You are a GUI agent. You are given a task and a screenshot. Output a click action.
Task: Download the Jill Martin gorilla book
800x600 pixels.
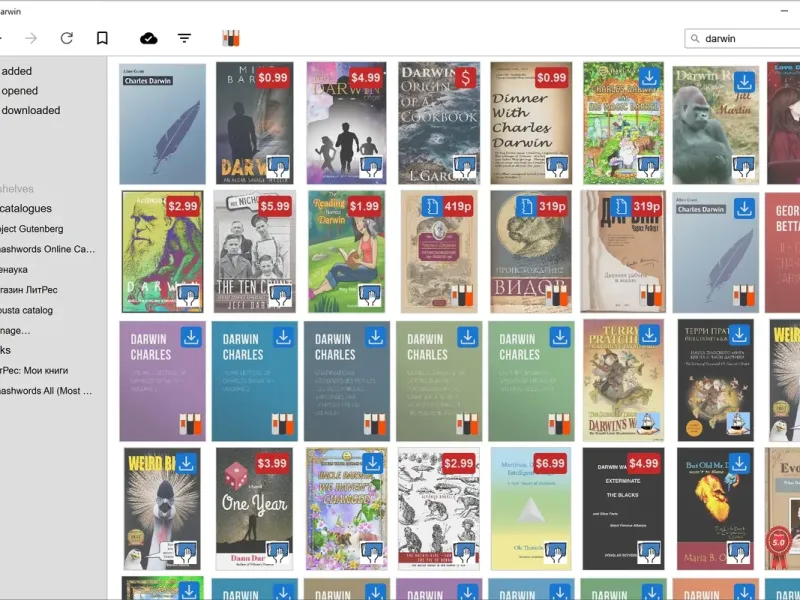click(x=744, y=82)
